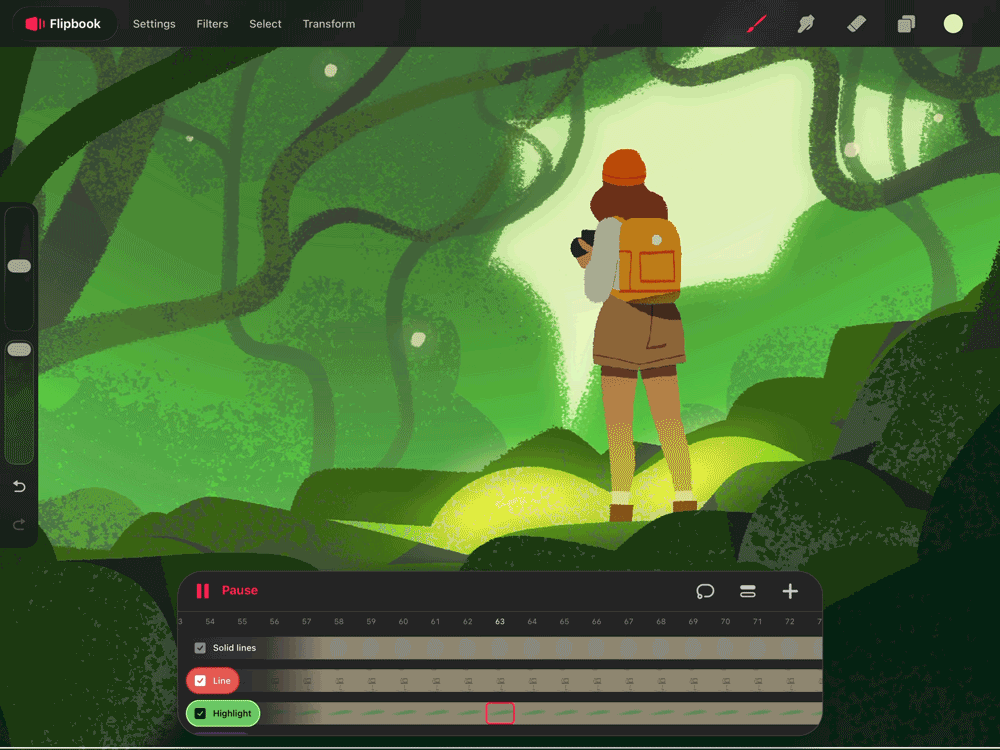Jump to frame 68 in ruler
The height and width of the screenshot is (750, 1000).
[661, 621]
